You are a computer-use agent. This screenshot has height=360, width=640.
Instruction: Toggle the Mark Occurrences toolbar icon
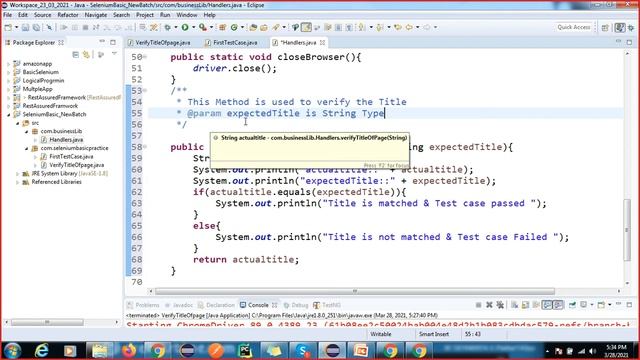[x=306, y=27]
